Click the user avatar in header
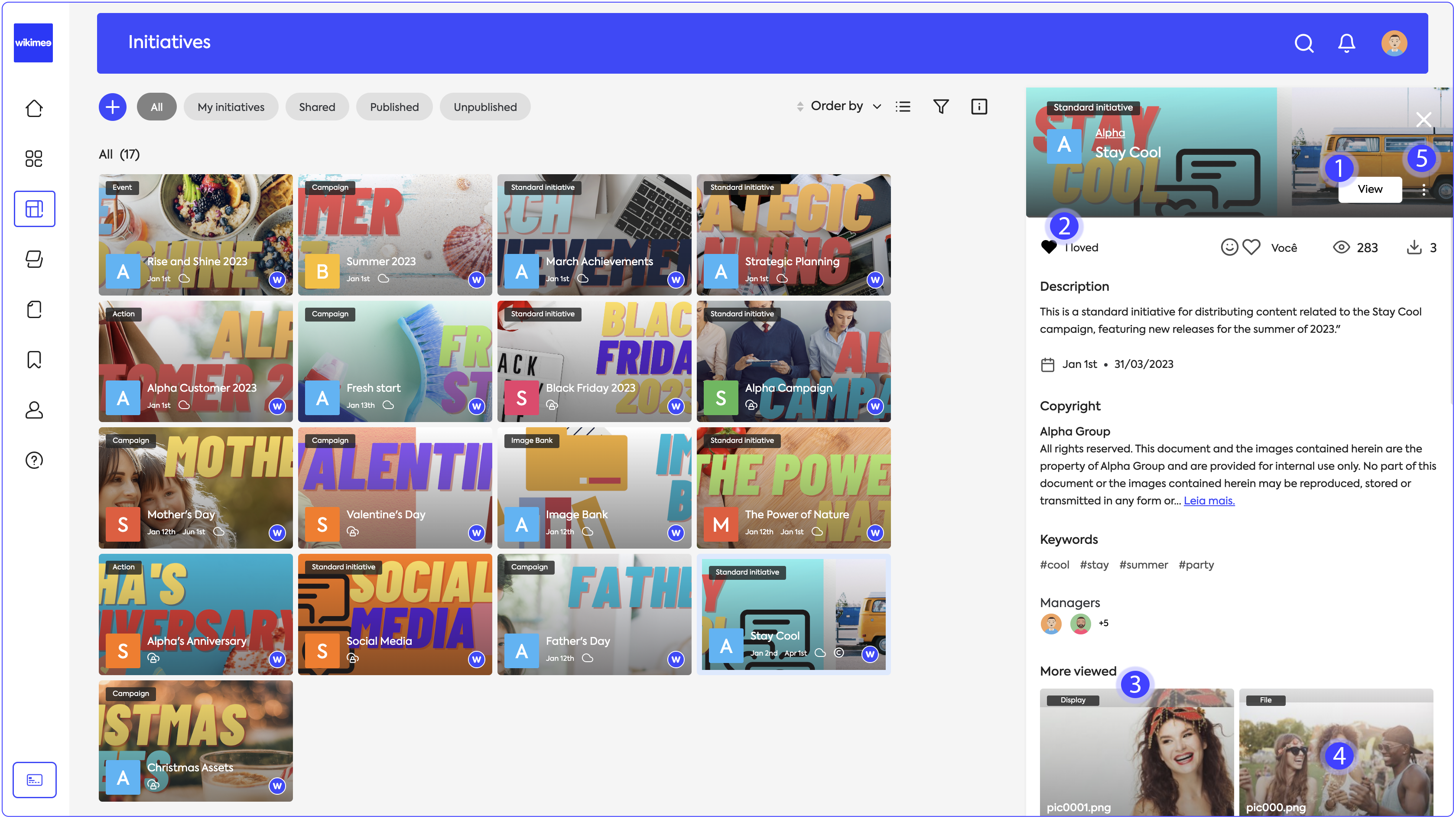Viewport: 1456px width, 819px height. tap(1394, 43)
